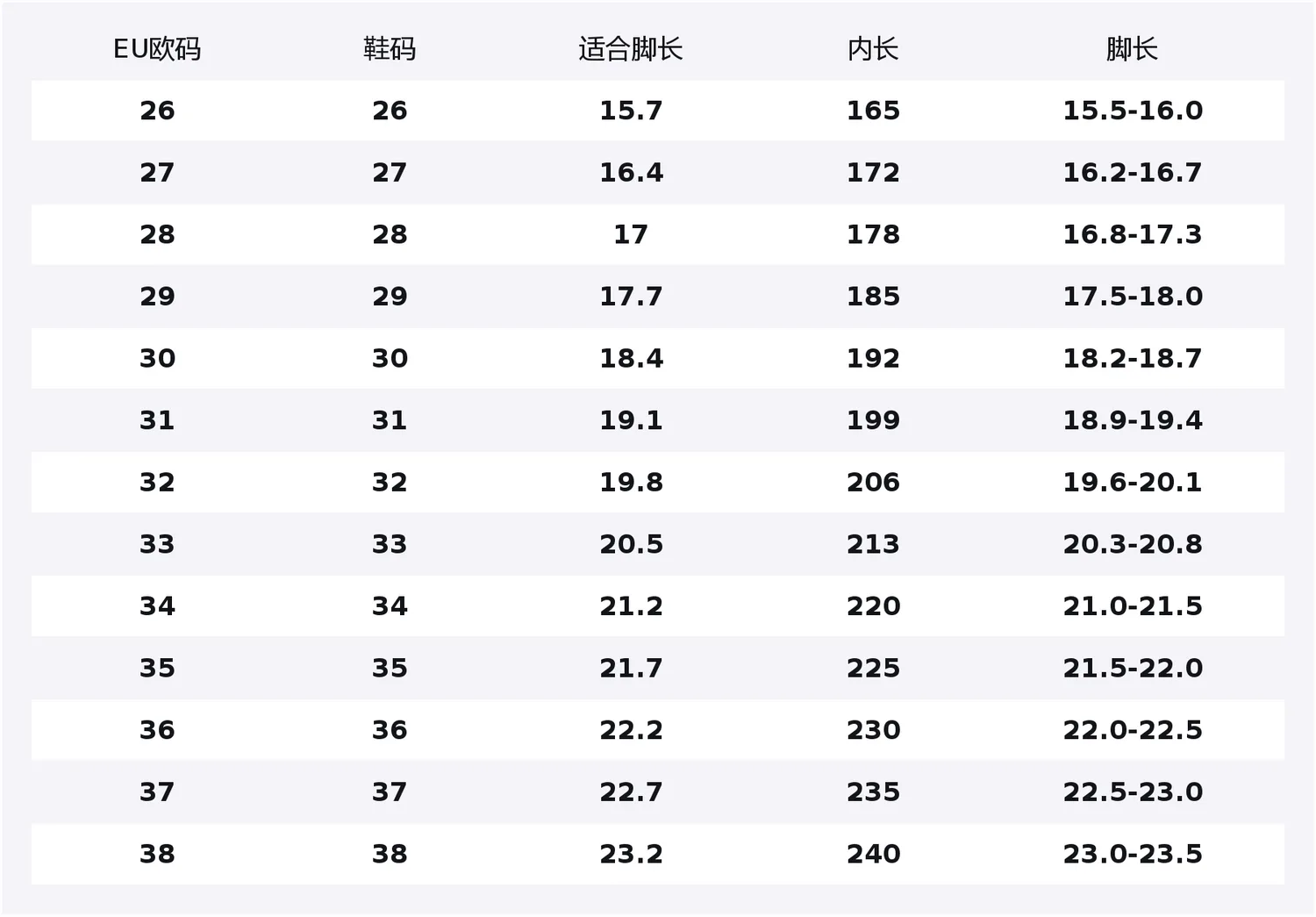Select inner length 230 cell
Viewport: 1316px width, 917px height.
tap(873, 730)
